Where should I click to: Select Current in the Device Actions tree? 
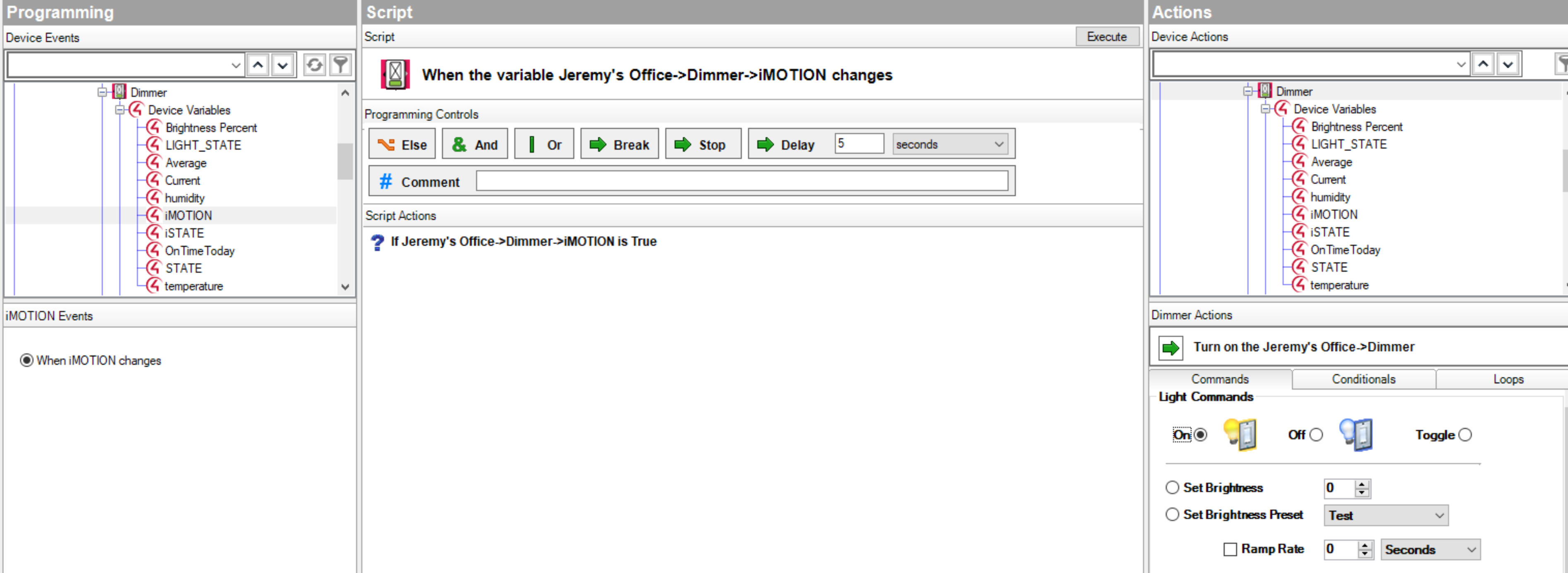(x=1328, y=179)
